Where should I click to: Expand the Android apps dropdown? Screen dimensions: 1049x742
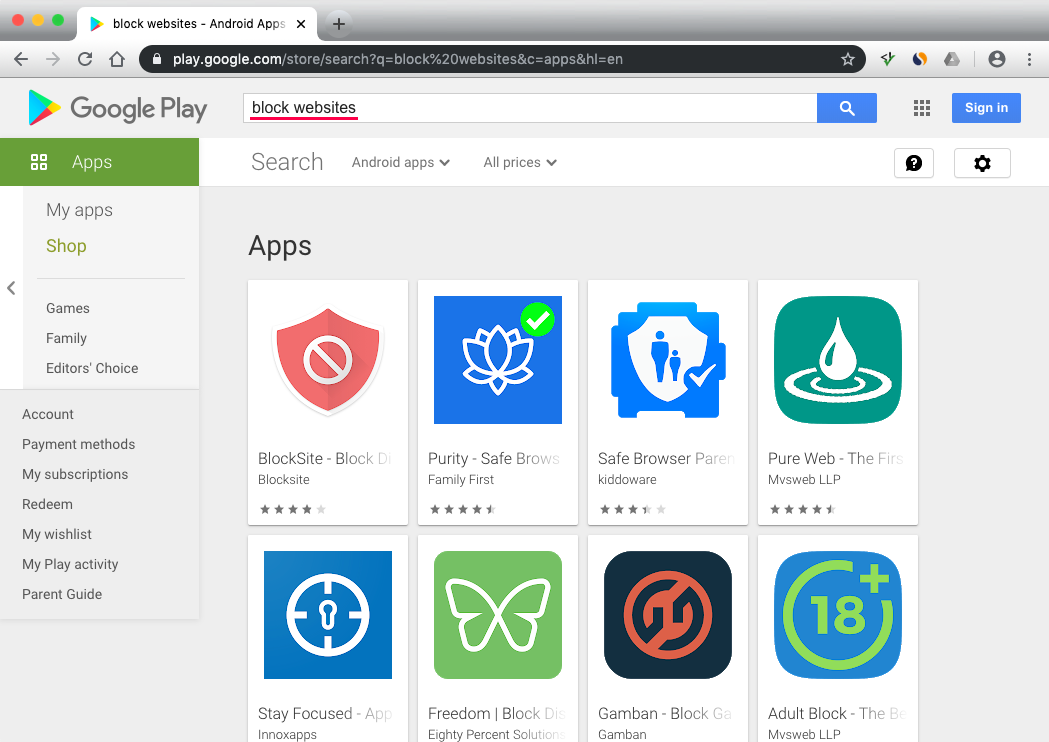click(x=401, y=163)
